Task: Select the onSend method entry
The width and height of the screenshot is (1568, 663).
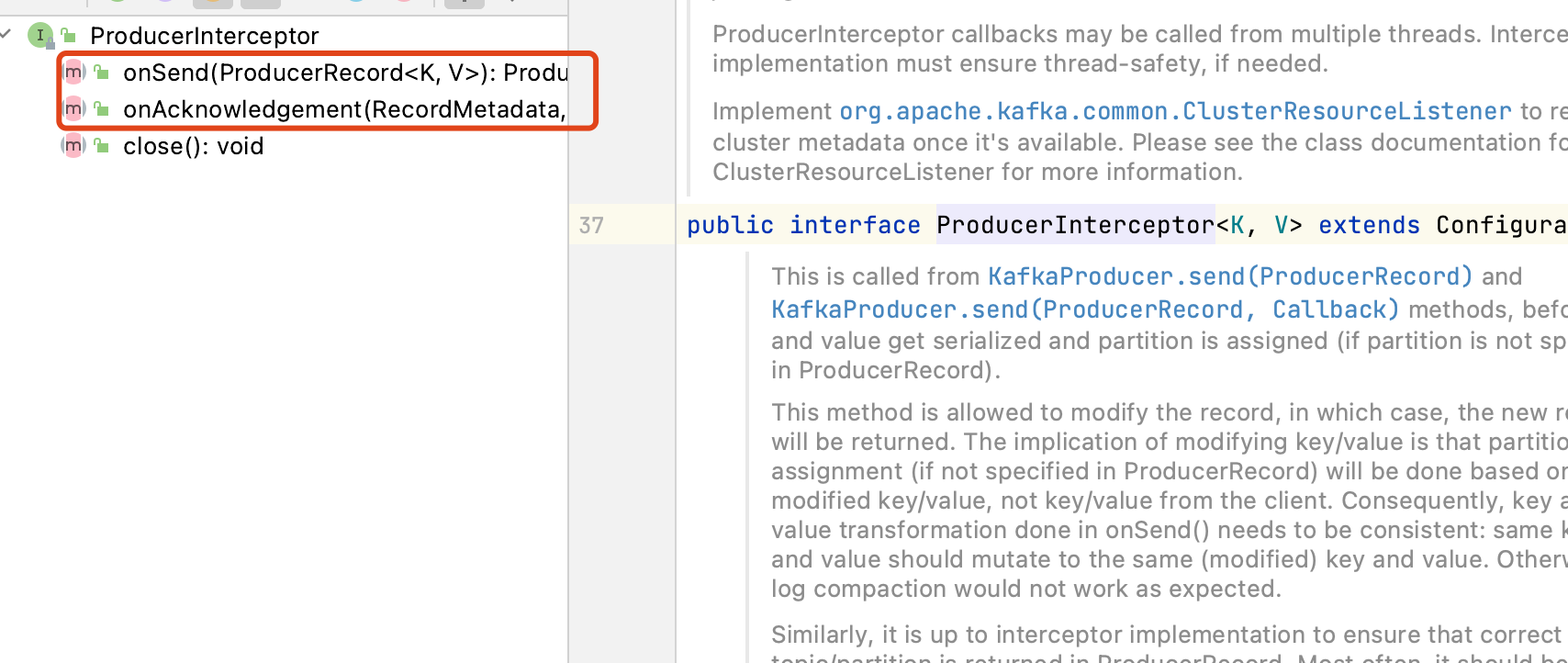Action: click(345, 73)
